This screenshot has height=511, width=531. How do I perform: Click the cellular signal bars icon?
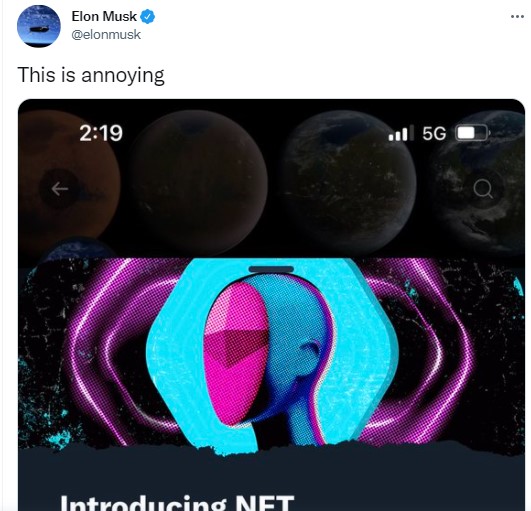pos(401,133)
